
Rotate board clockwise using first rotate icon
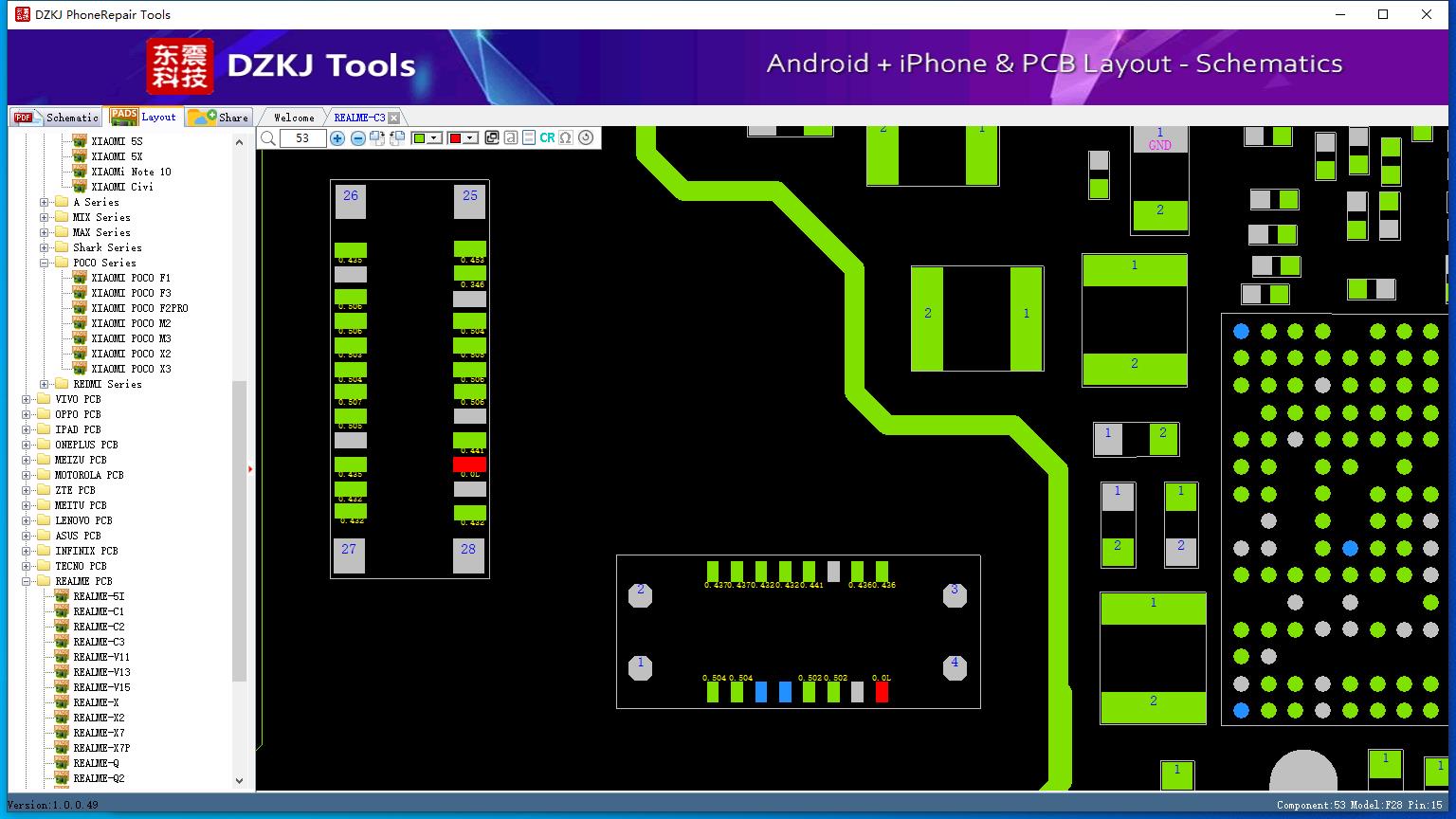click(x=377, y=138)
